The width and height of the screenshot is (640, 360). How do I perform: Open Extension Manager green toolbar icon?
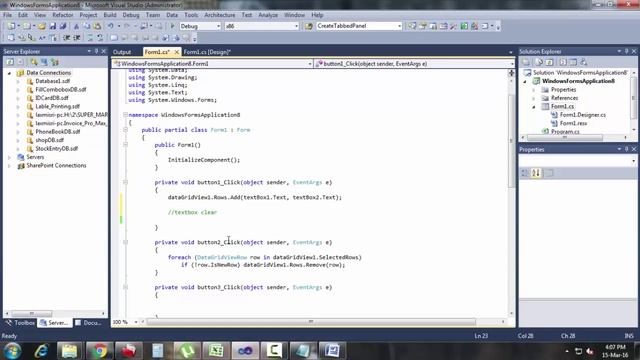click(464, 26)
